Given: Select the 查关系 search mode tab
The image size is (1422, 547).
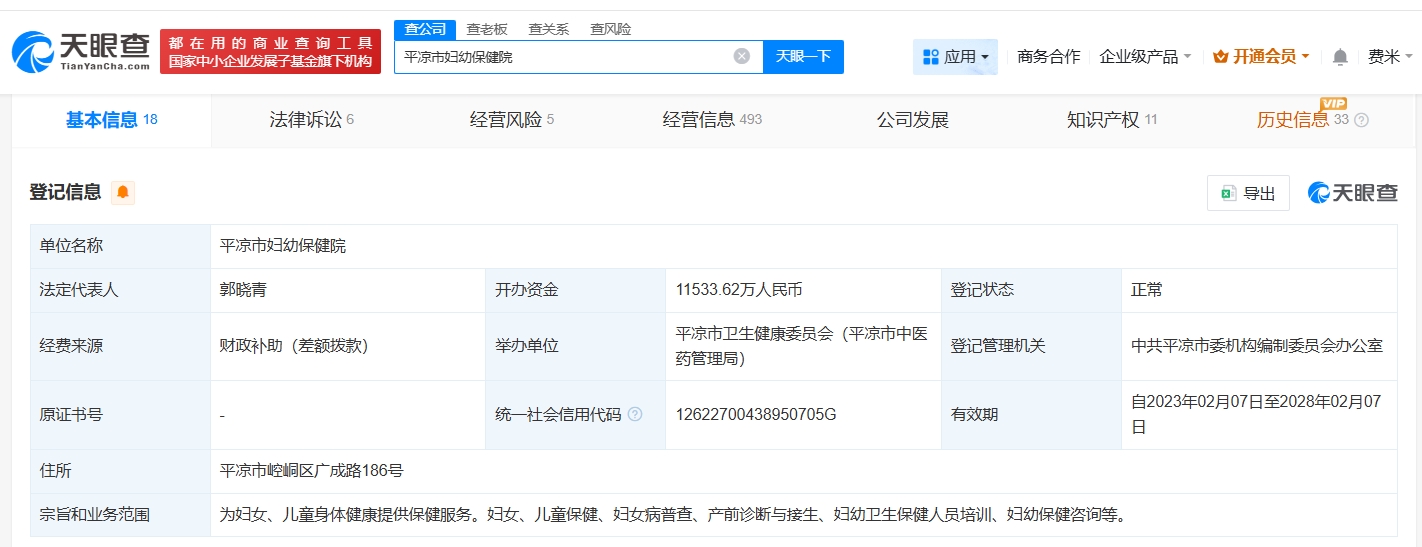Looking at the screenshot, I should 548,29.
